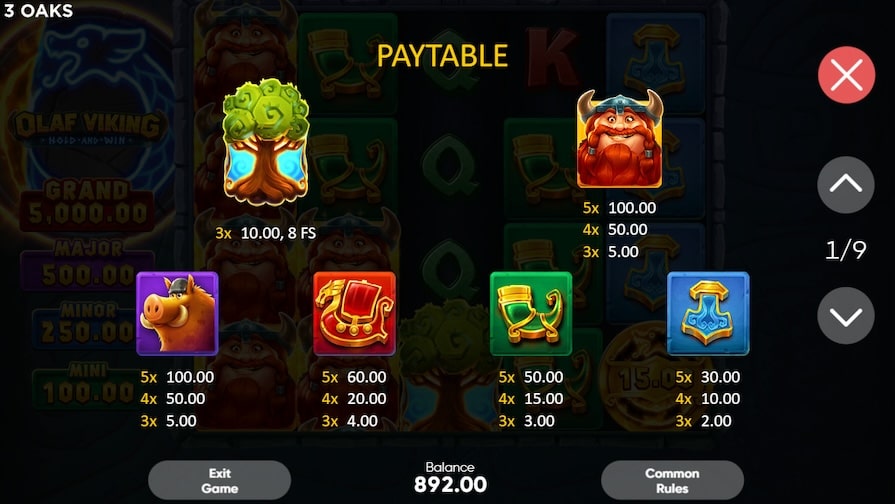Click the 3 OAKS logo
This screenshot has height=504, width=895.
point(39,11)
